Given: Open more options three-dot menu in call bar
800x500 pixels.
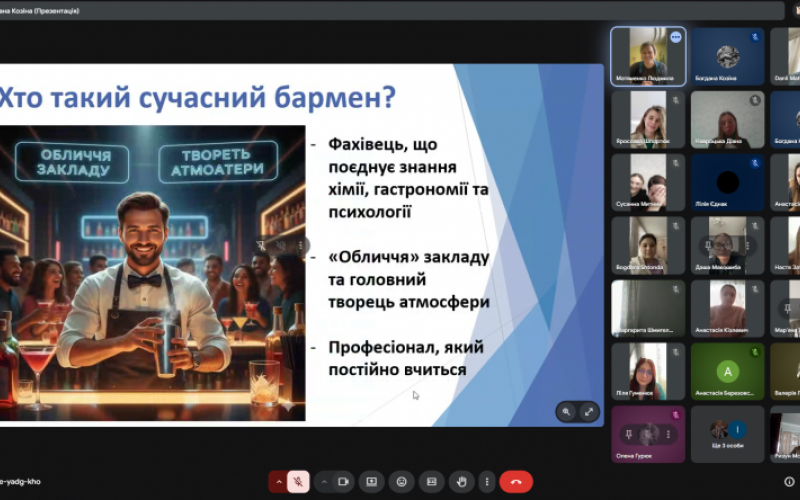Looking at the screenshot, I should (x=488, y=481).
